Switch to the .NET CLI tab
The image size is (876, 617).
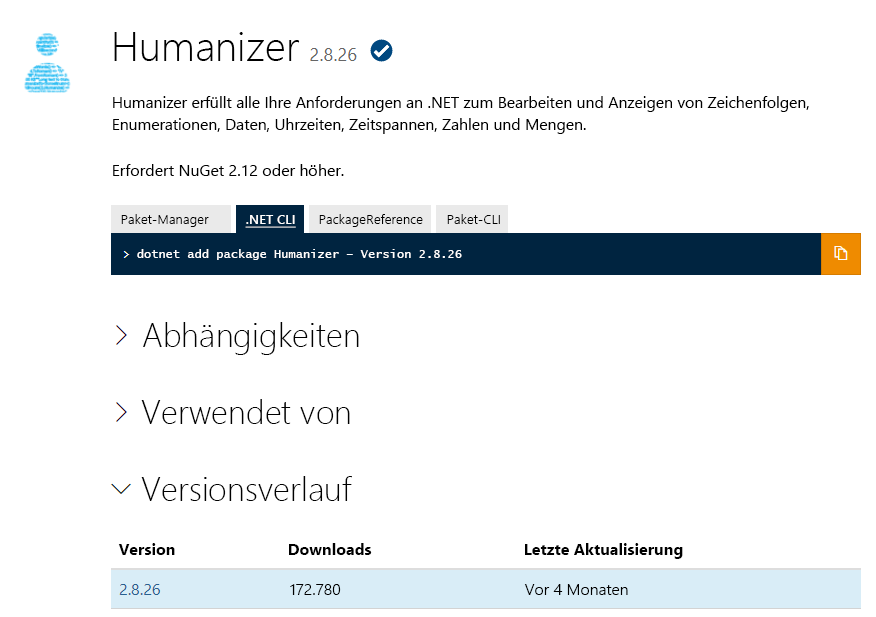pos(269,218)
